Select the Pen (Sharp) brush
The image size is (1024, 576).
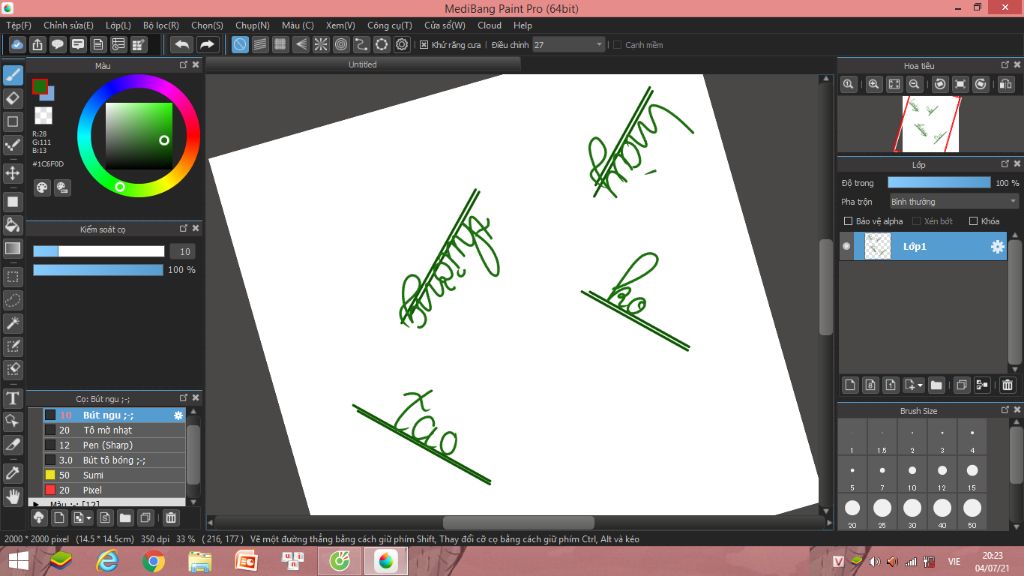108,445
